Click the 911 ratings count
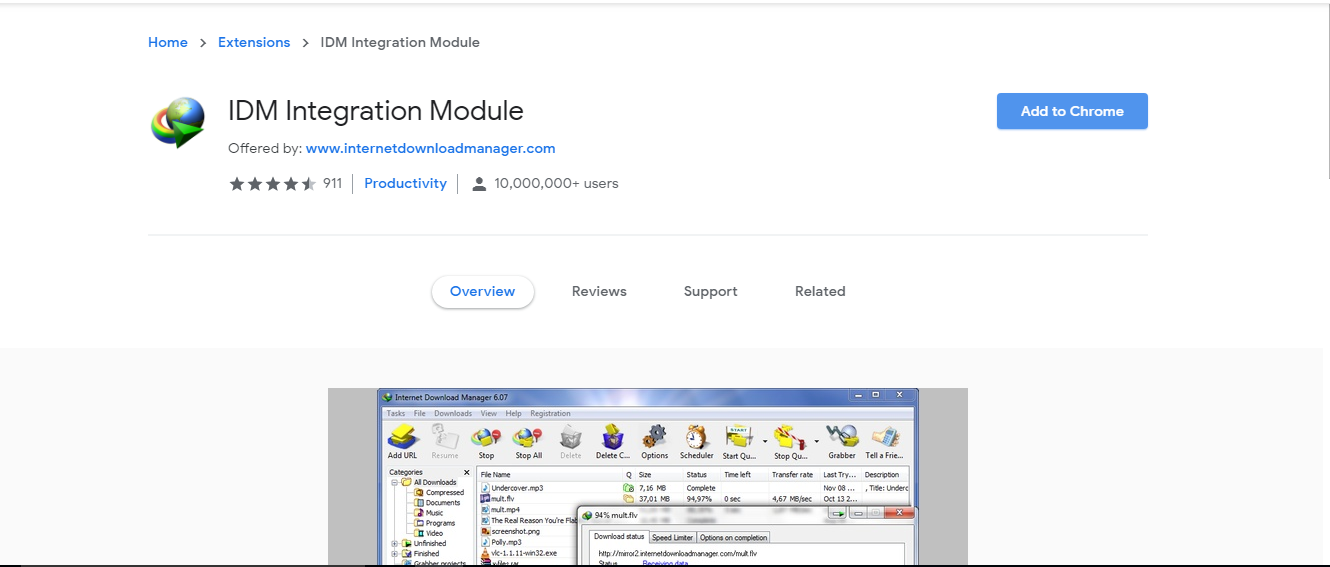The width and height of the screenshot is (1330, 567). (332, 184)
